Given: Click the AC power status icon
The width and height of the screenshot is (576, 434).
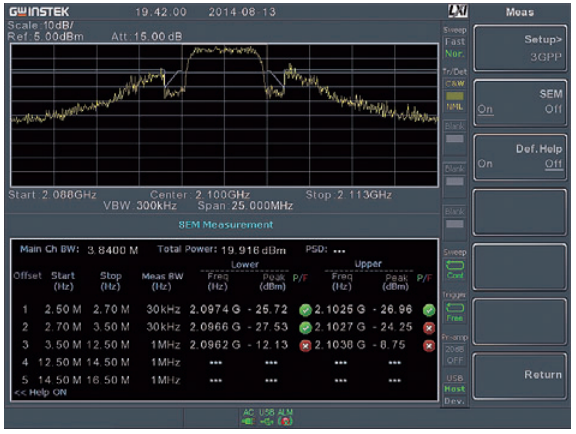Looking at the screenshot, I should 248,417.
